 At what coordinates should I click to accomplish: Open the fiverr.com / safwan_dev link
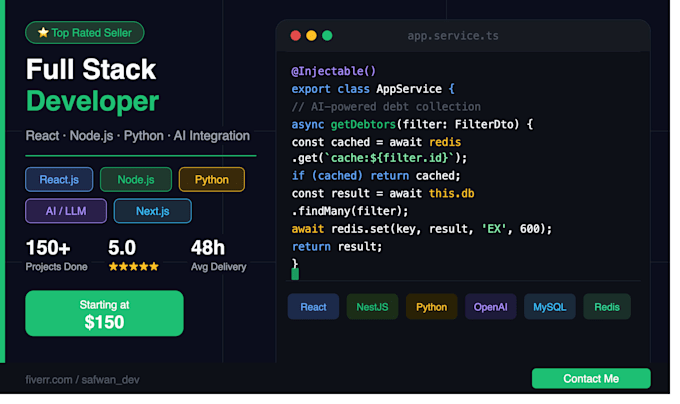click(x=82, y=380)
